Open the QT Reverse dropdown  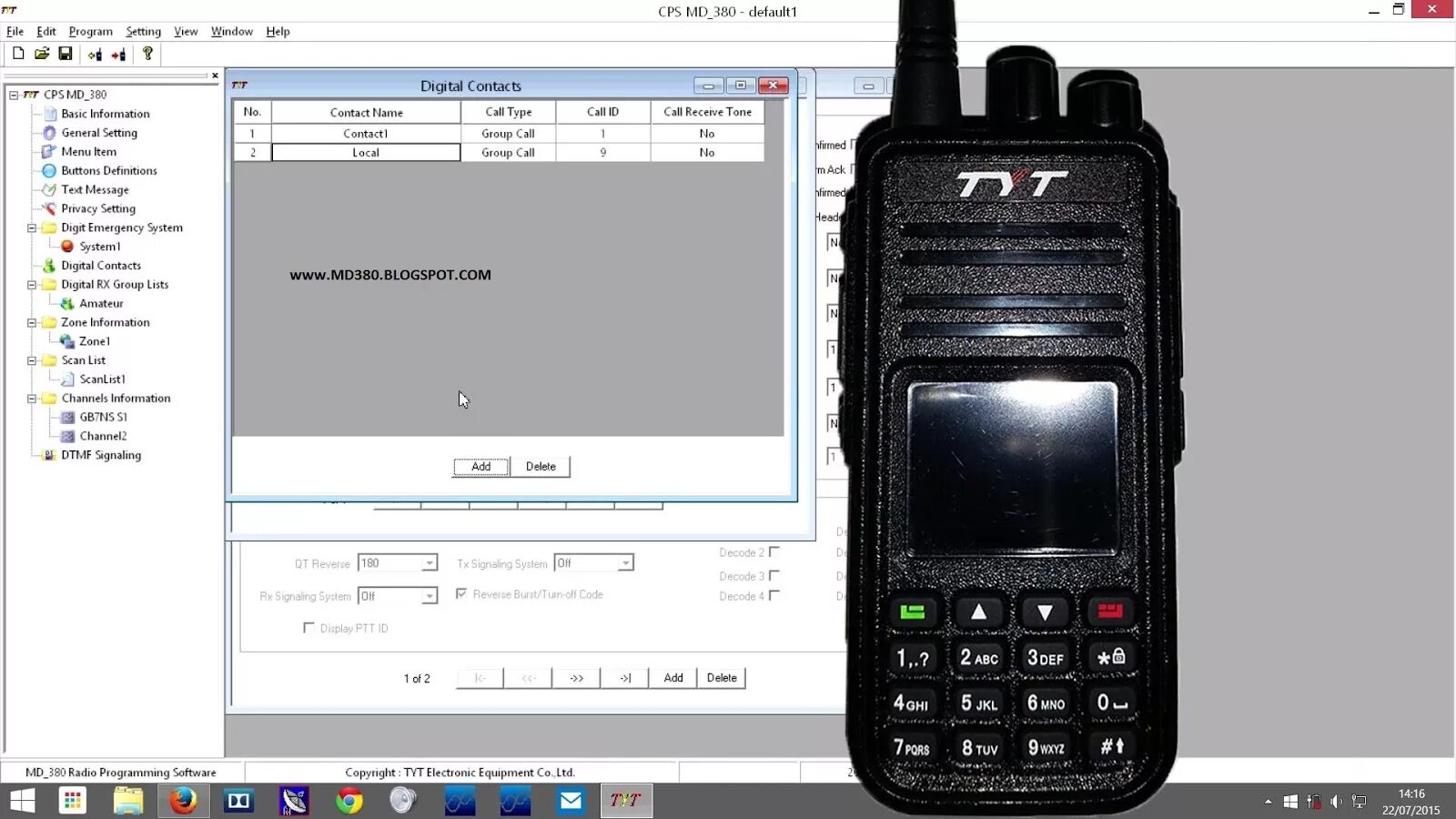[x=429, y=564]
